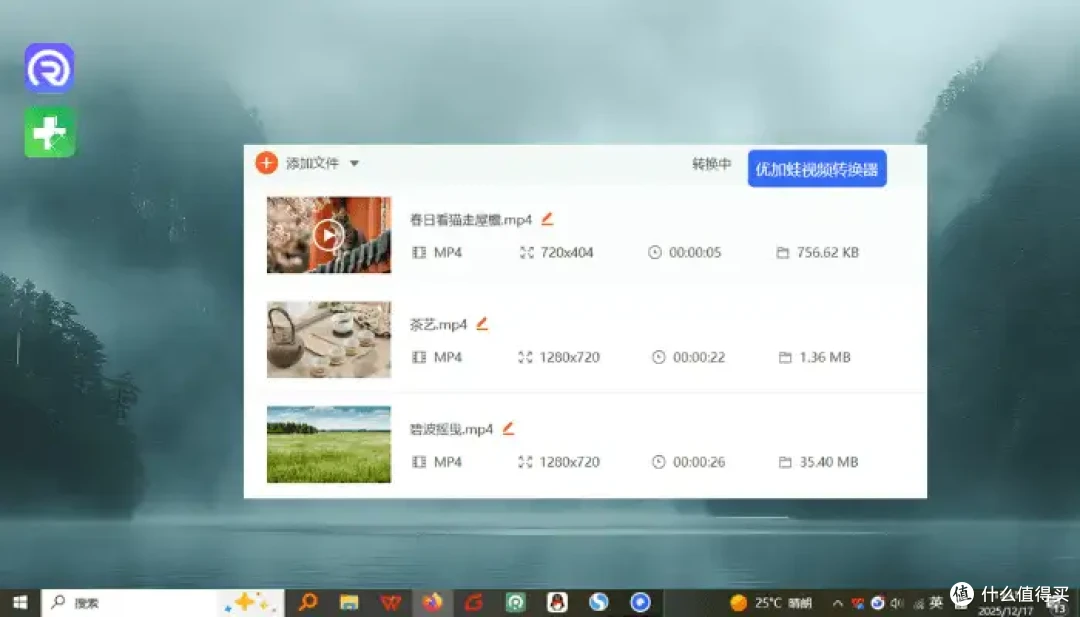Switch the 英 input method indicator
1080x617 pixels.
[936, 603]
